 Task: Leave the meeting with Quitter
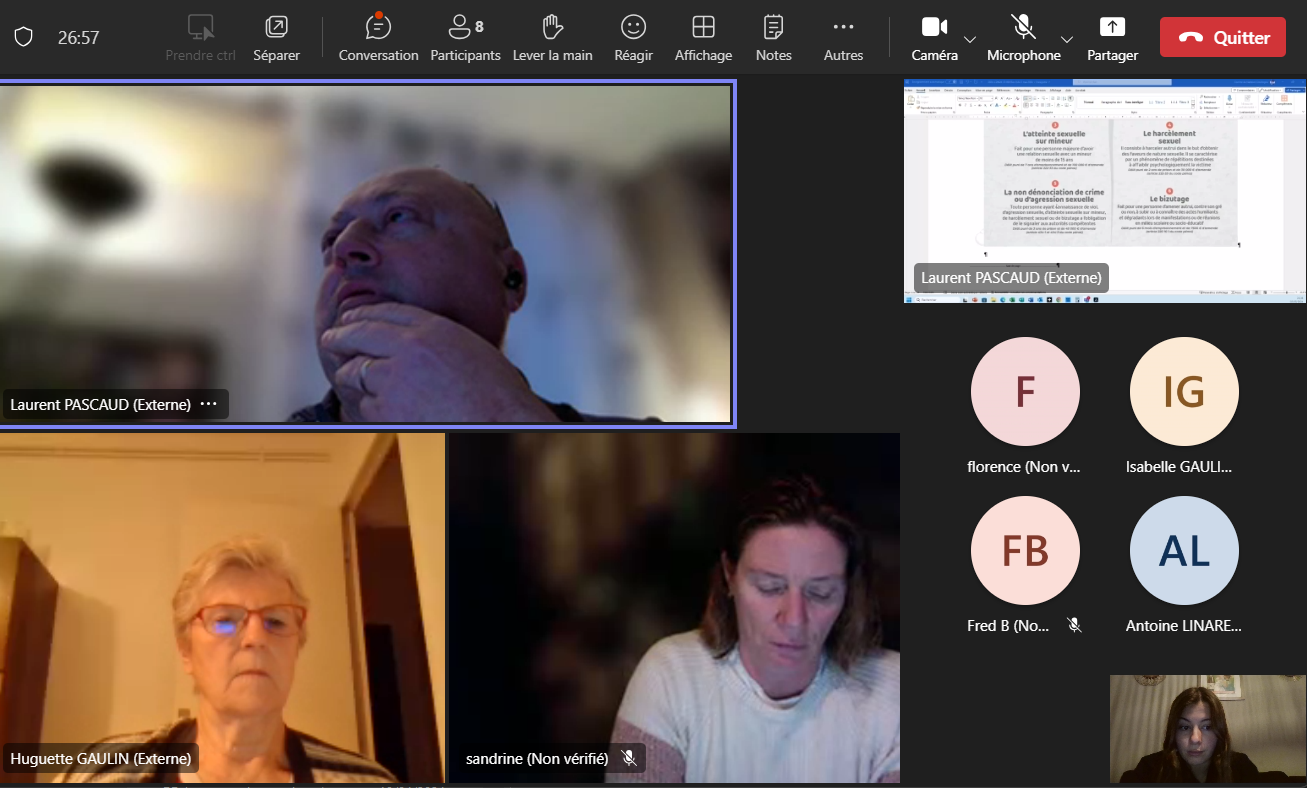click(1222, 38)
